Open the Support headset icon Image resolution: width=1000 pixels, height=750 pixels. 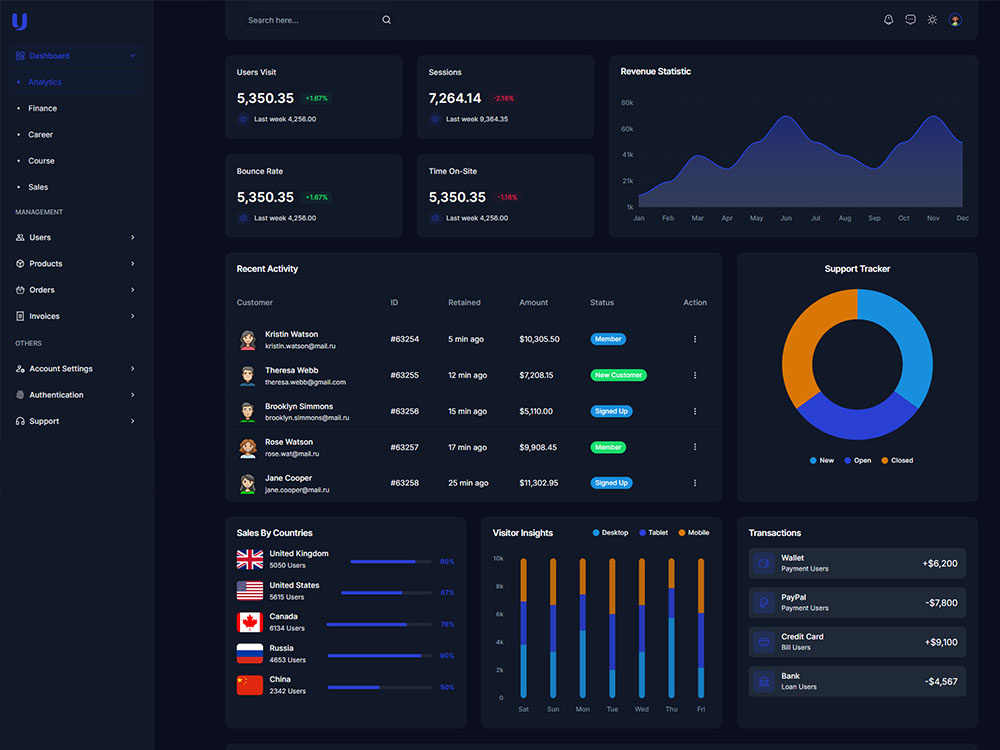22,421
